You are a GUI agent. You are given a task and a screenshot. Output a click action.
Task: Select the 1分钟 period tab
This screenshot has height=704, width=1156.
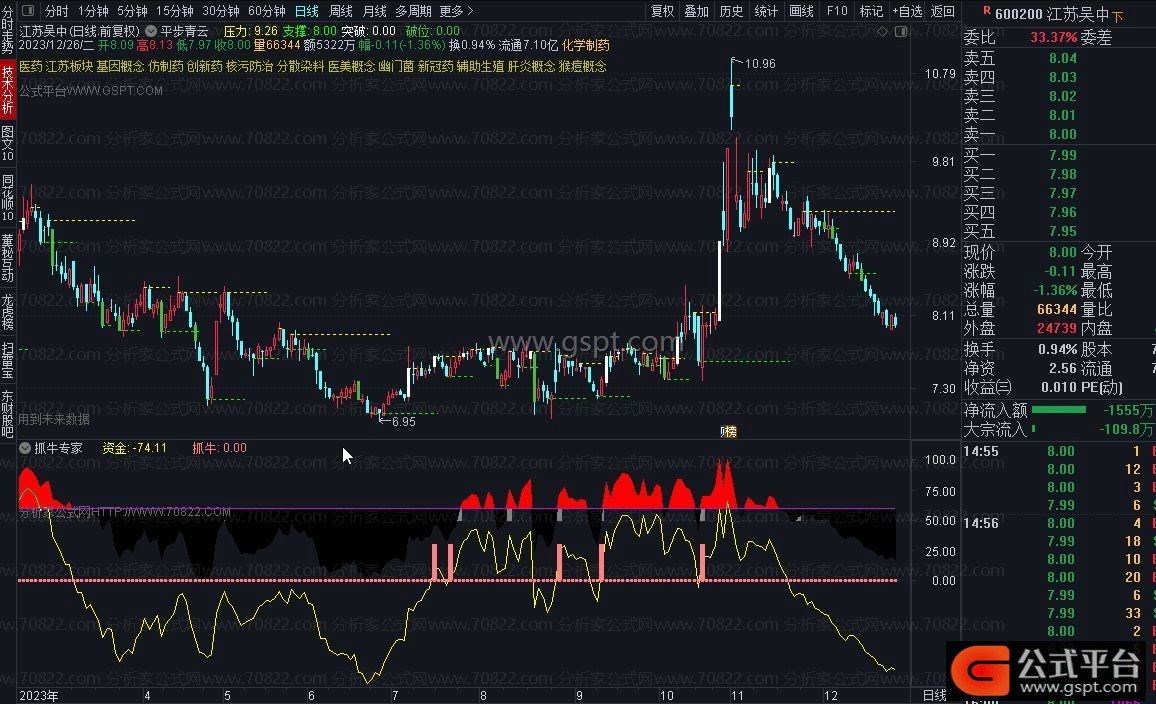pos(93,11)
